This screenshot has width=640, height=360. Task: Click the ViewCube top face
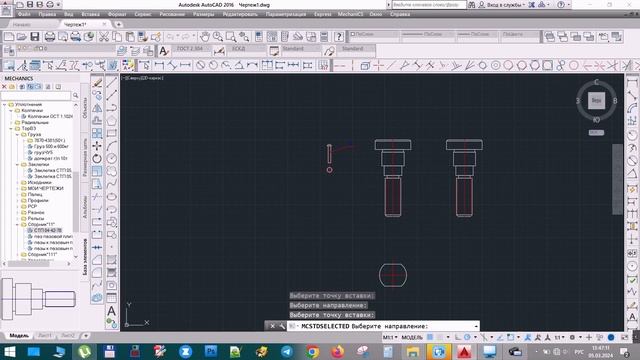(x=596, y=100)
